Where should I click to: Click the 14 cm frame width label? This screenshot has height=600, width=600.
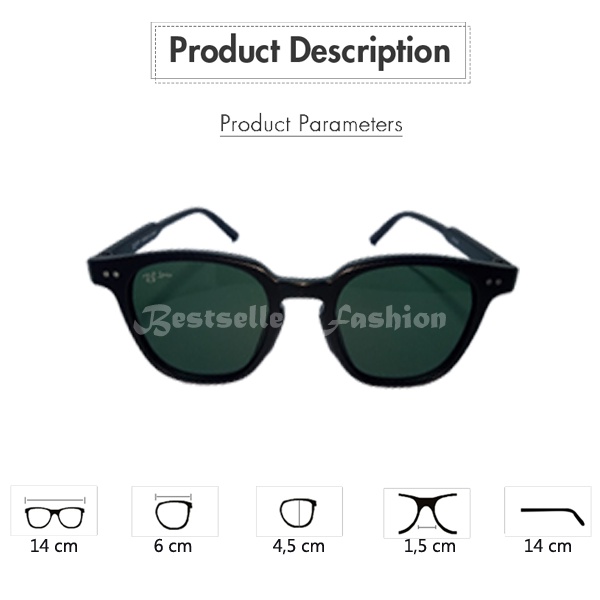click(x=54, y=546)
